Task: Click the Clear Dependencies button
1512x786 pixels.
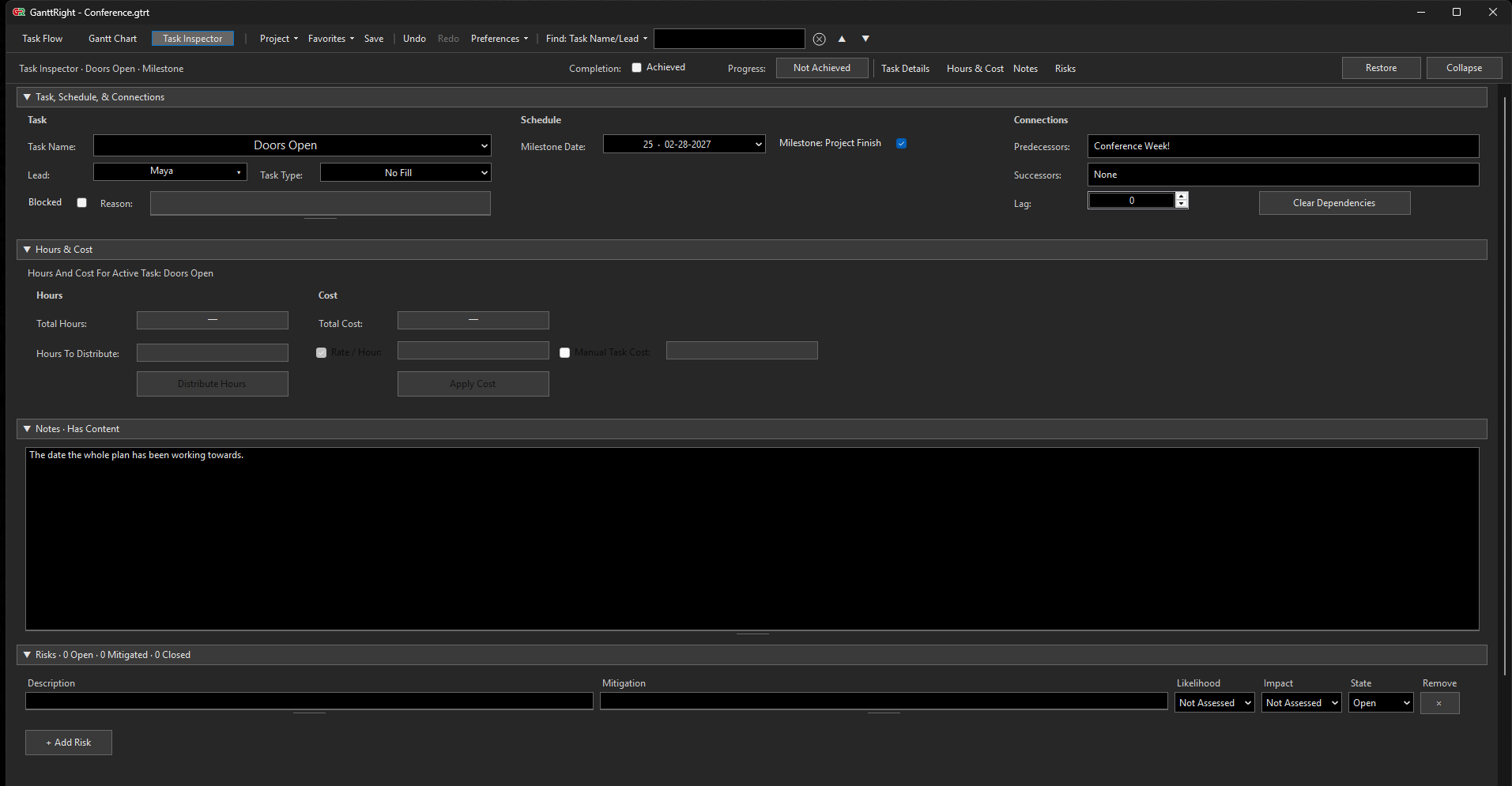Action: point(1334,203)
